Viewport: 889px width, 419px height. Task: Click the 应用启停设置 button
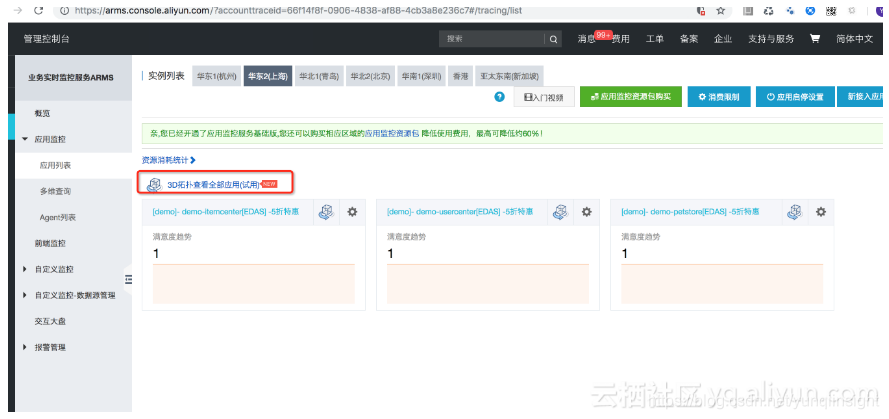tap(795, 97)
